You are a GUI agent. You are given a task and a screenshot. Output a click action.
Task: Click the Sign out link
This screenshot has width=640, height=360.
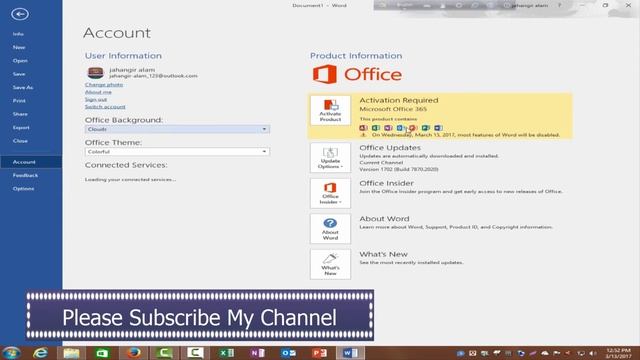pos(96,99)
